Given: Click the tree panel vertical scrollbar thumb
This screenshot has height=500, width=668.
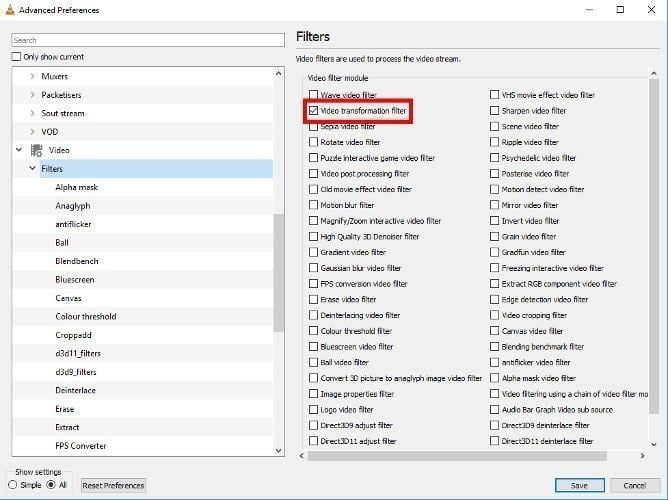Looking at the screenshot, I should point(279,273).
